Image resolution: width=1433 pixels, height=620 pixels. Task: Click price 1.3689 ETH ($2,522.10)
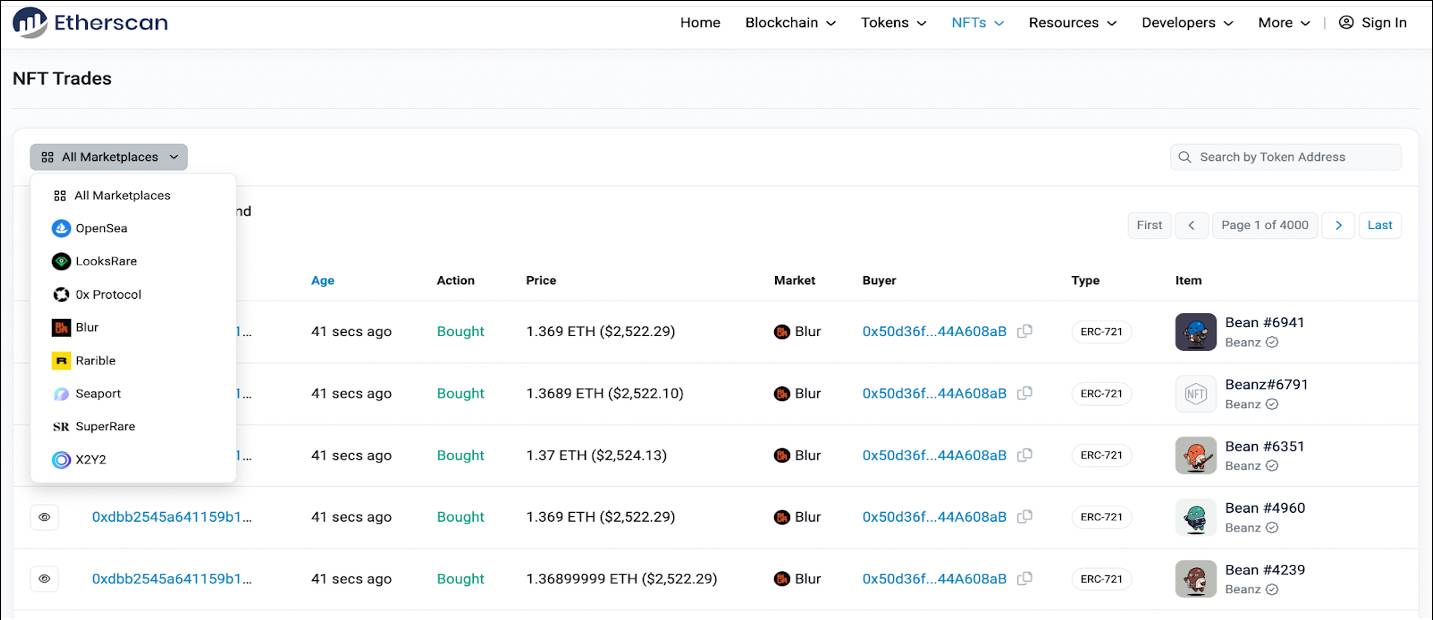pyautogui.click(x=605, y=394)
